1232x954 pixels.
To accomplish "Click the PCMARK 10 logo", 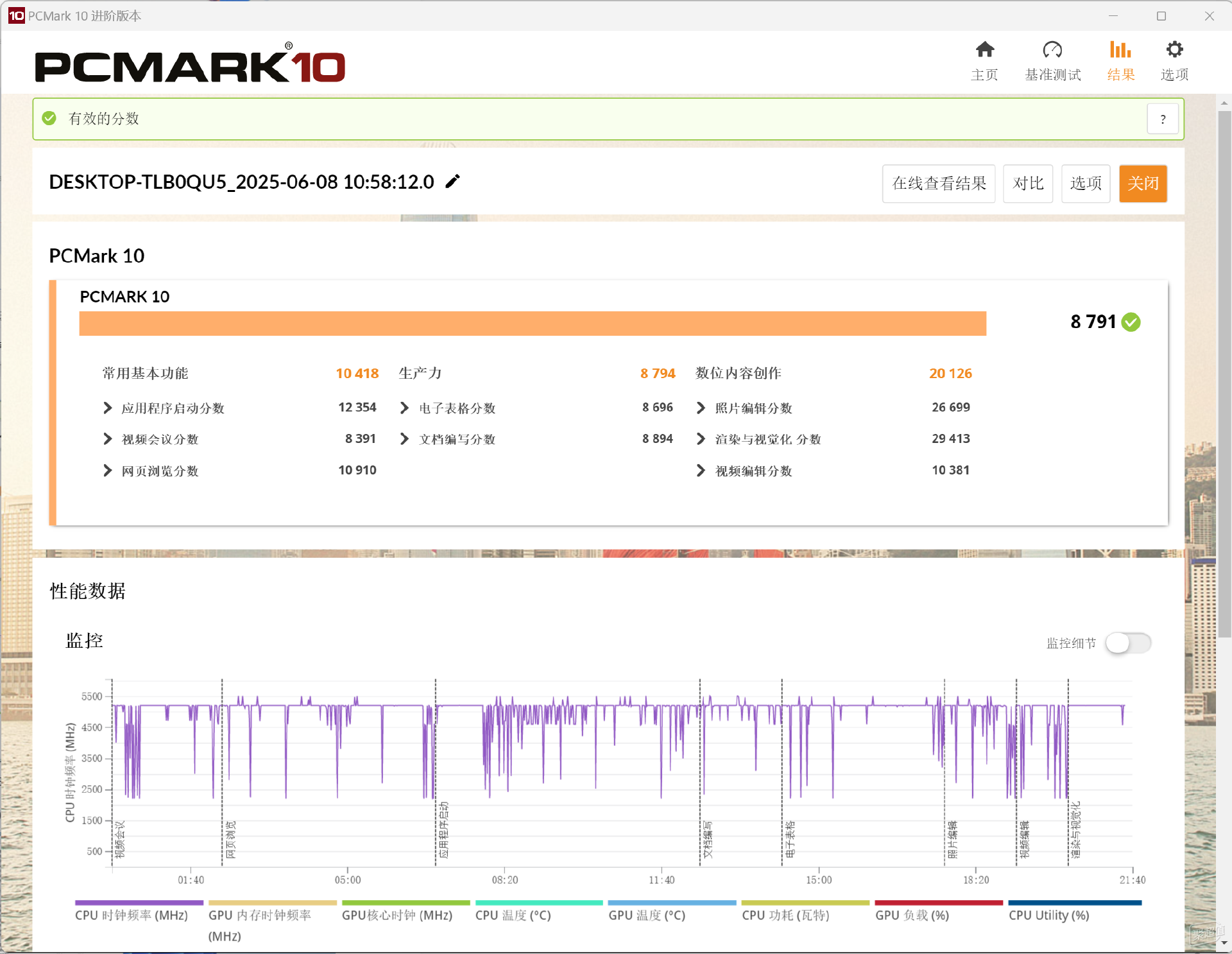I will point(190,63).
